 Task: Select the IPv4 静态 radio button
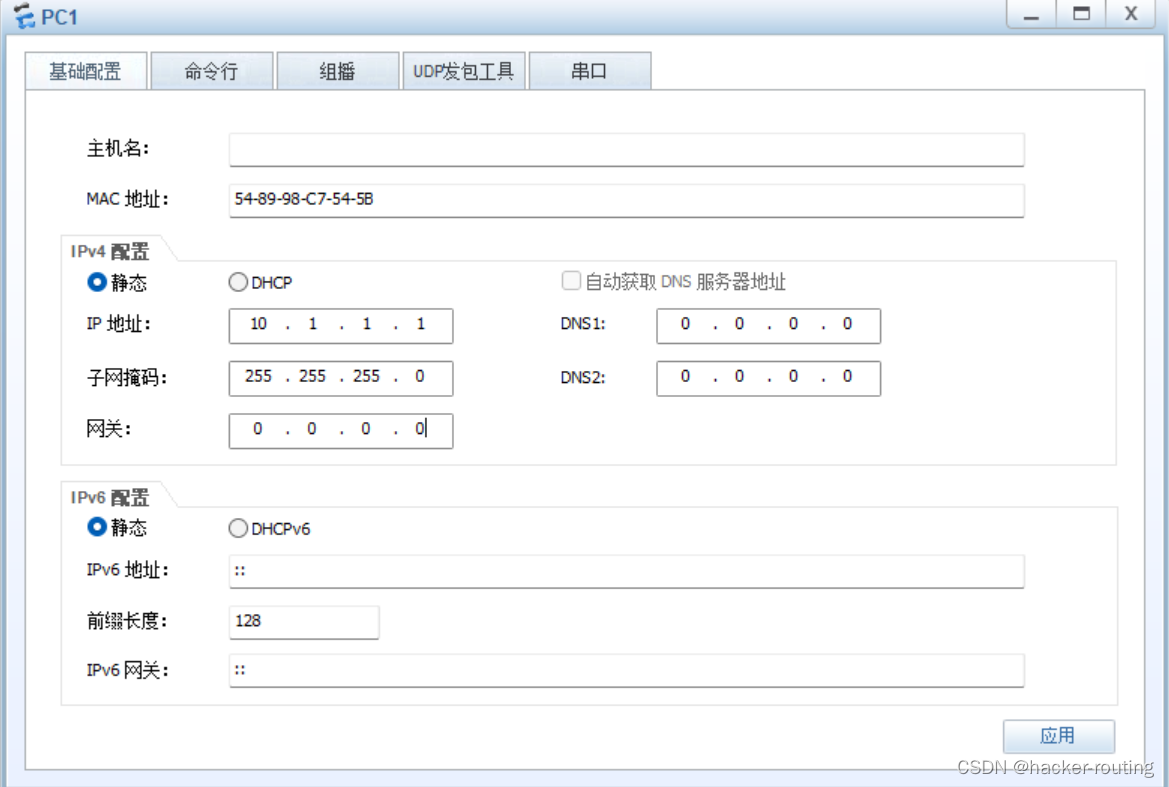tap(97, 282)
